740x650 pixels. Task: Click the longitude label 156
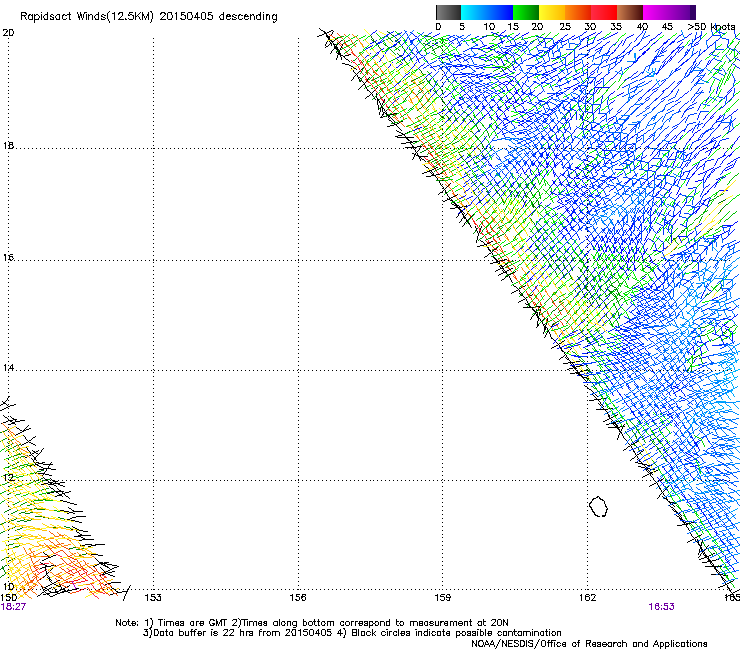[298, 598]
